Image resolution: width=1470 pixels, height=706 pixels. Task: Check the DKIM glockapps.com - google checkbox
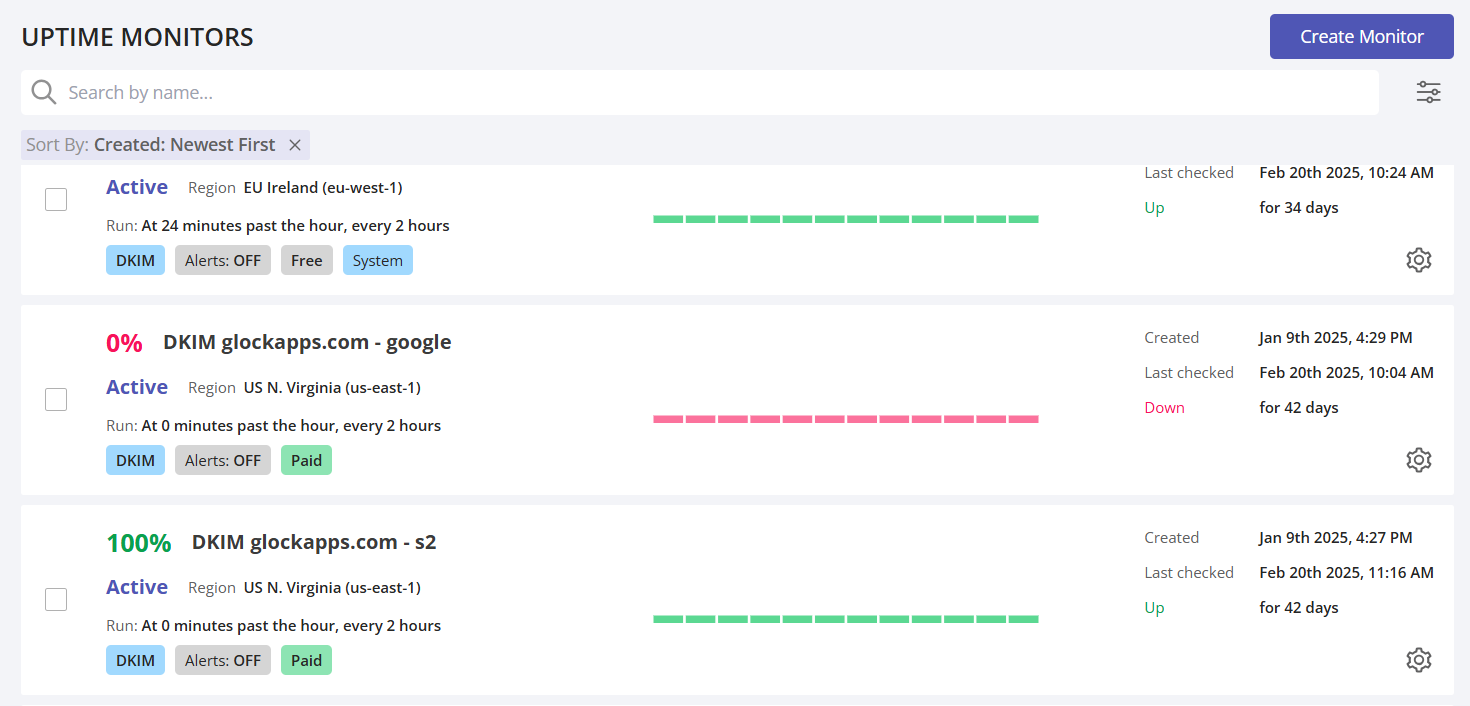coord(56,400)
